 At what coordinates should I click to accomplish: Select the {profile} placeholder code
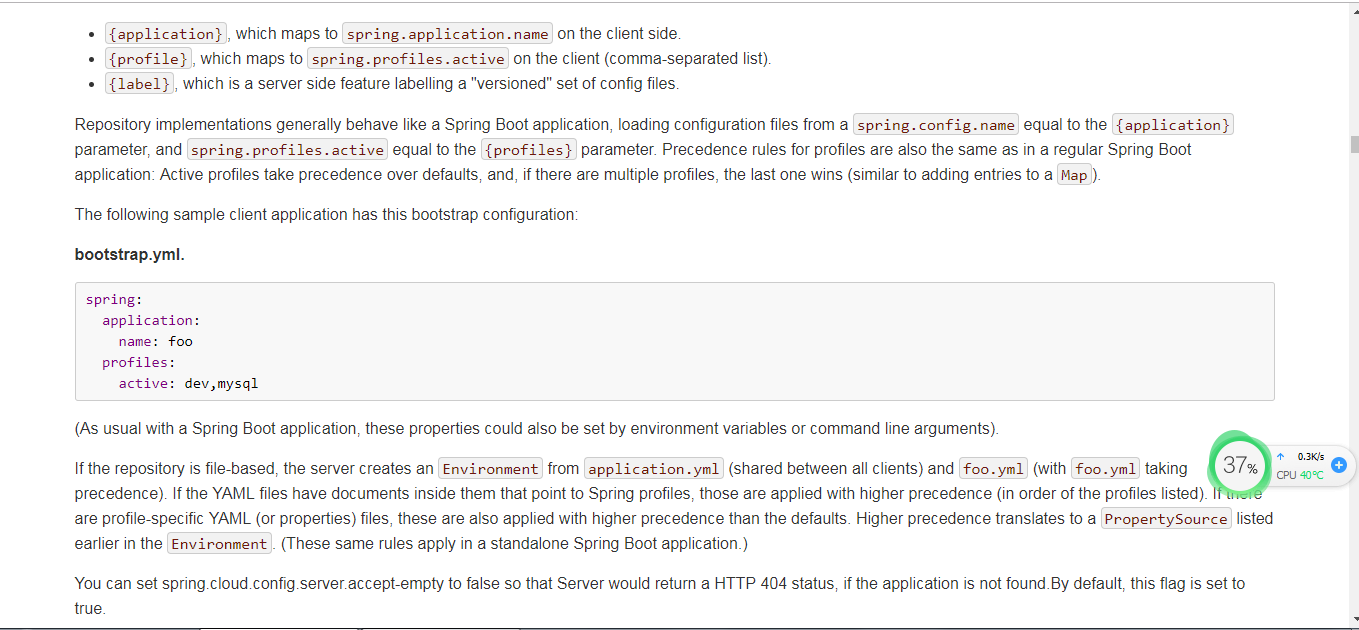click(x=148, y=58)
